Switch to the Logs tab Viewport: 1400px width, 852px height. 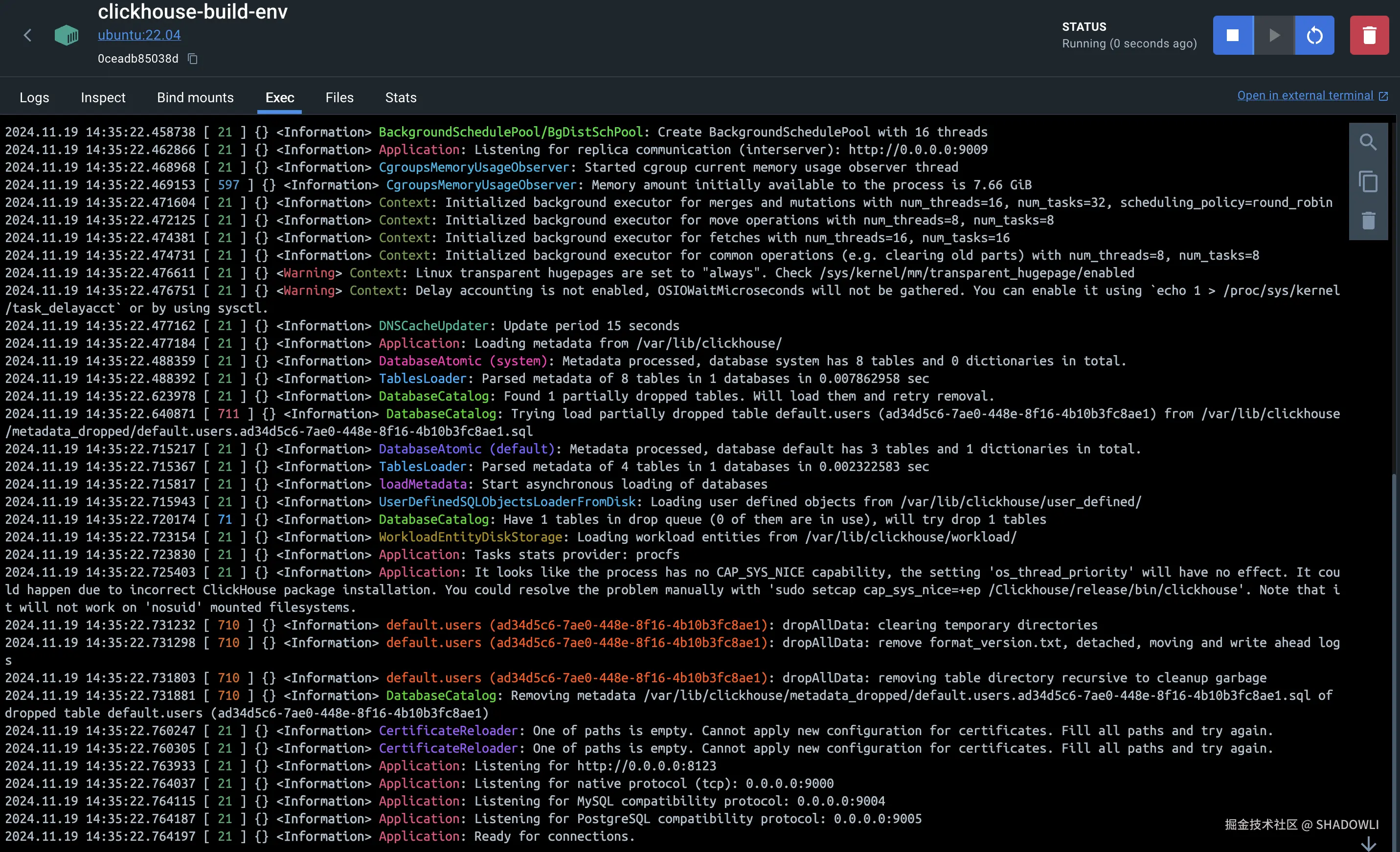34,98
